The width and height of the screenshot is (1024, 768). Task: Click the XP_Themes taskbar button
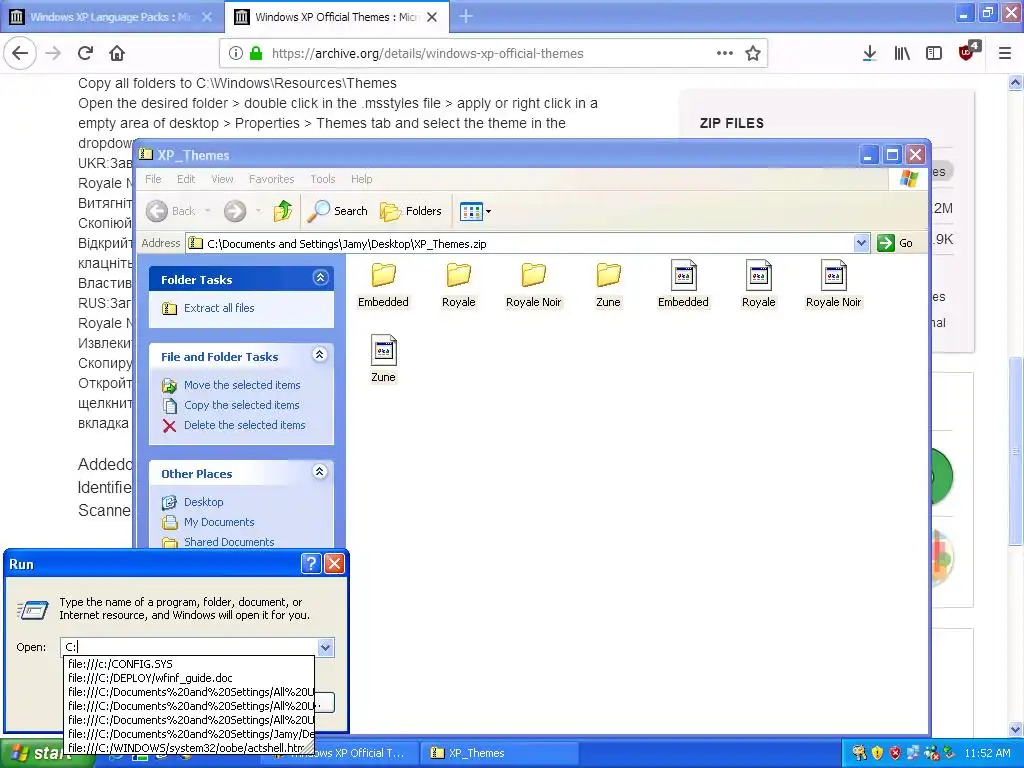click(x=500, y=753)
